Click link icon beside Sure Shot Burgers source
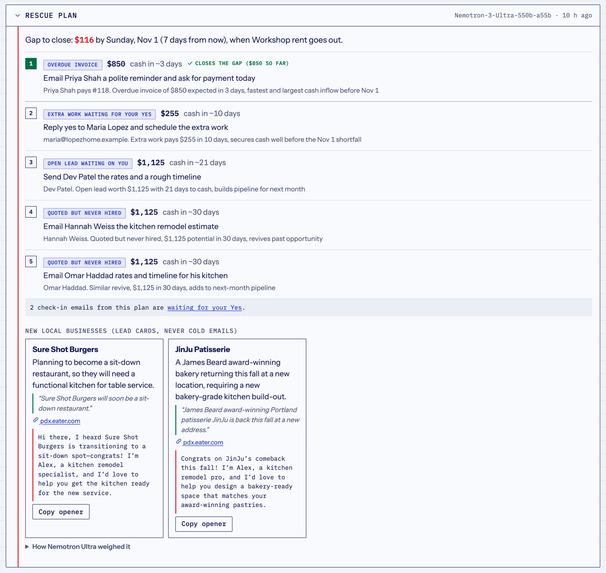Screen dimensions: 606x573 click(x=36, y=420)
